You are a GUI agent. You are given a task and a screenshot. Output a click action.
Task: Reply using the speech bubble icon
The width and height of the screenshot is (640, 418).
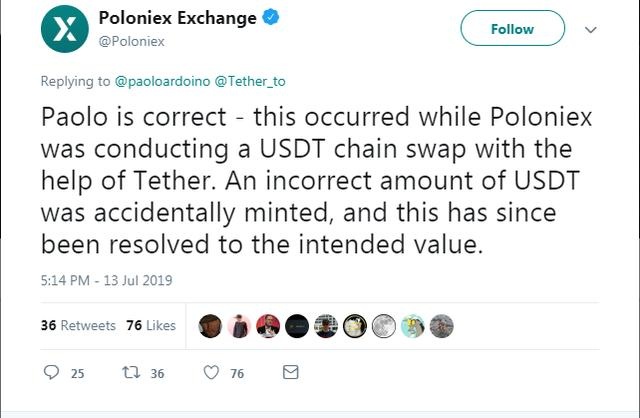pos(53,373)
